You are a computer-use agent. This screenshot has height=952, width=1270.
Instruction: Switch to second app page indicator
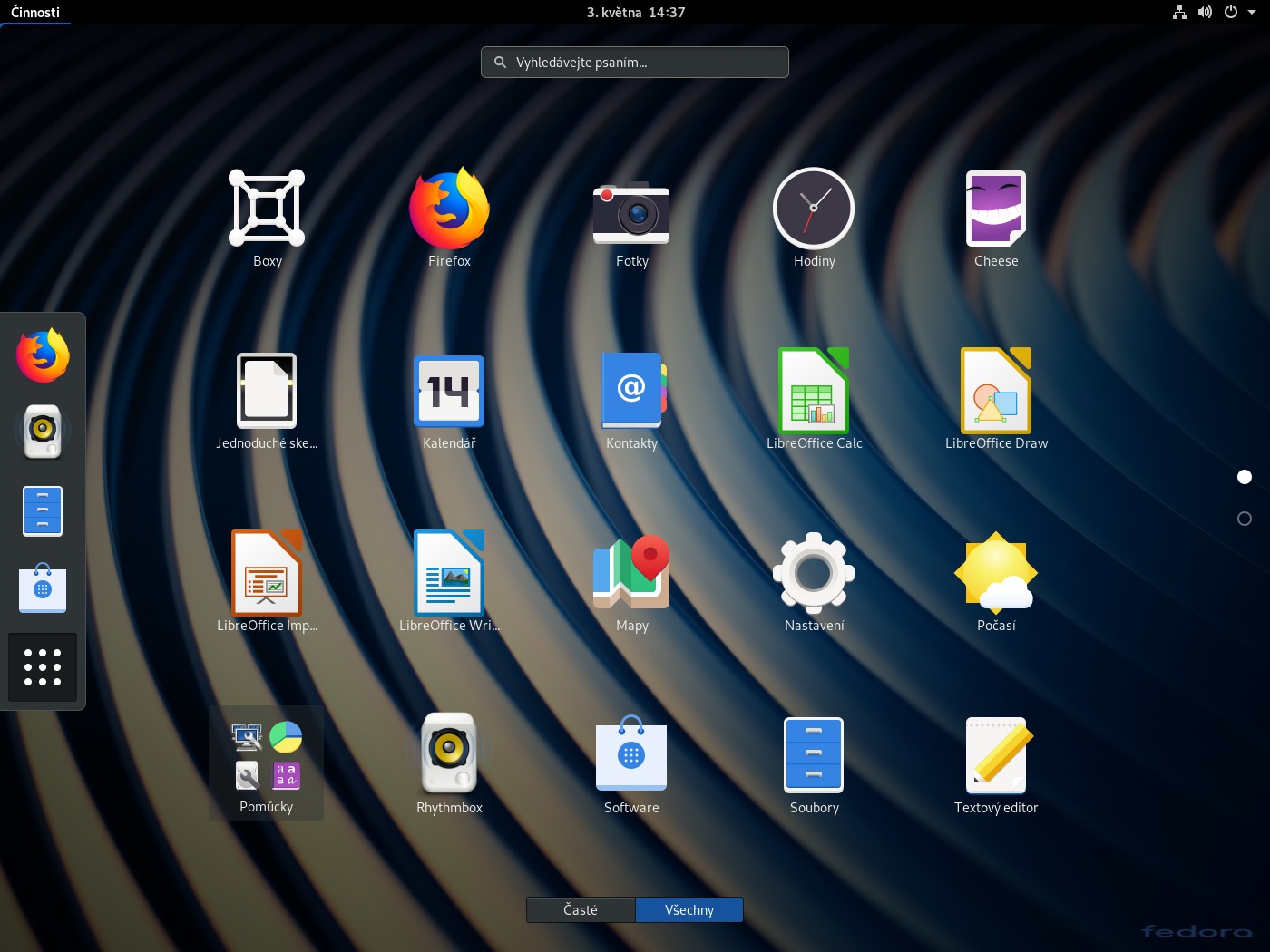pos(1245,519)
